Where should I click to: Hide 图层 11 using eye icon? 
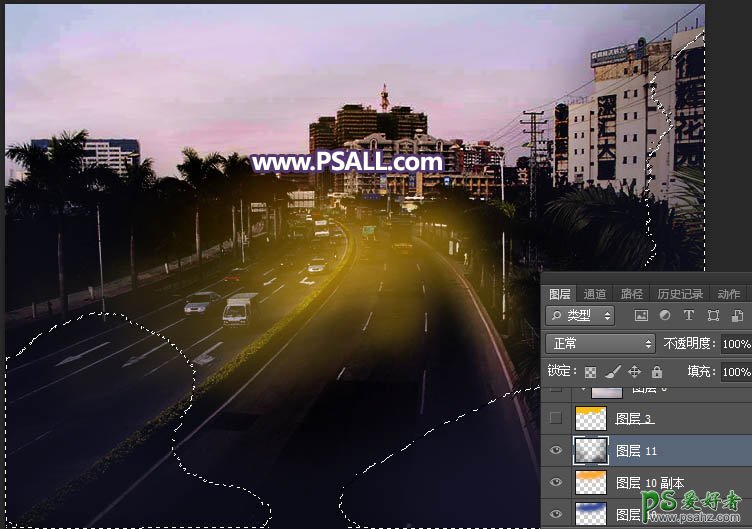557,451
